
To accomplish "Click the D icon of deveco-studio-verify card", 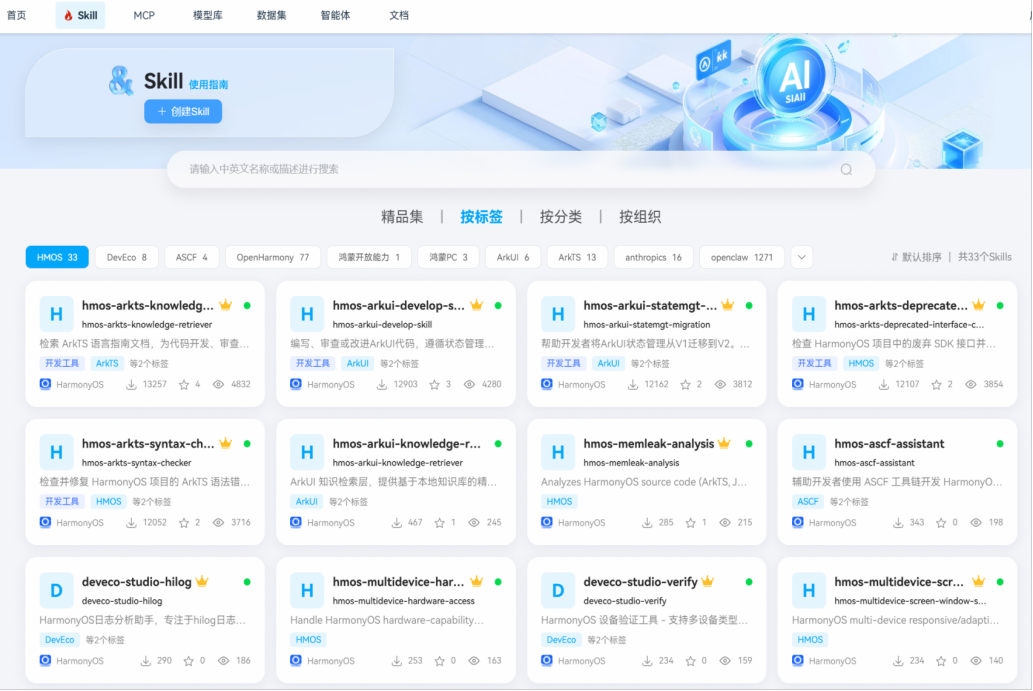I will pos(558,591).
